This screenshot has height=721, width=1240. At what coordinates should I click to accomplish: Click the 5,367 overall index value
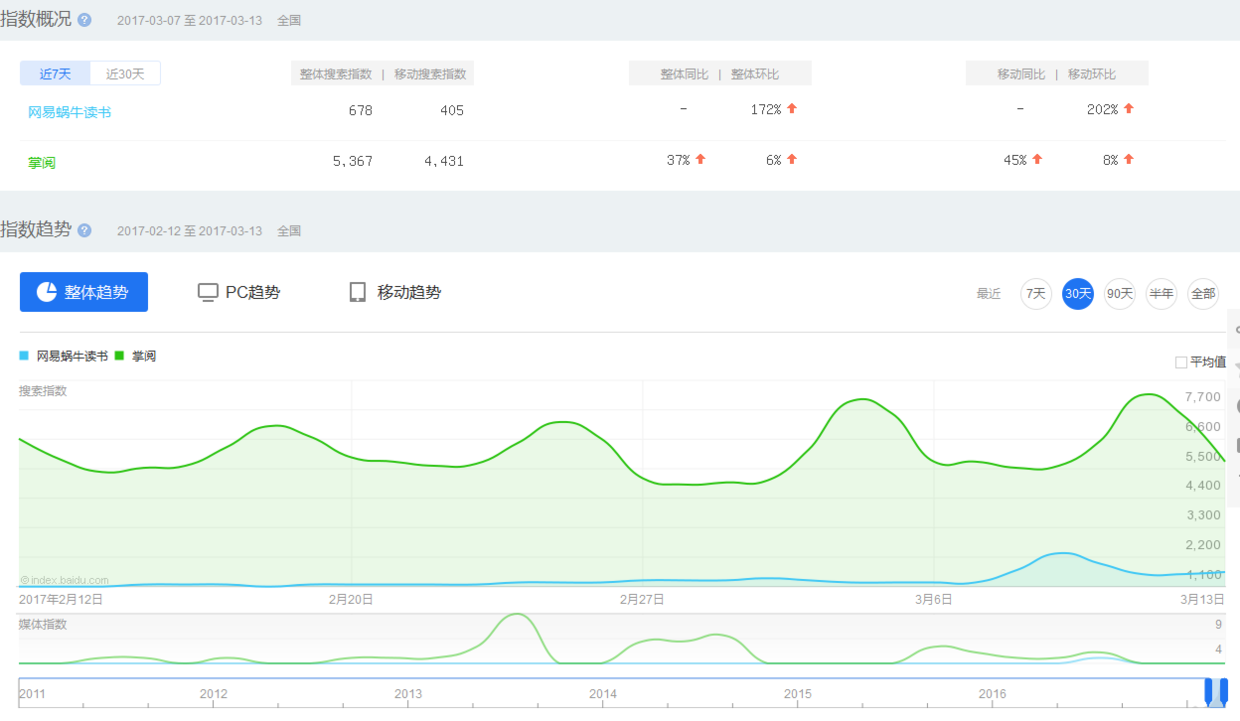[352, 161]
